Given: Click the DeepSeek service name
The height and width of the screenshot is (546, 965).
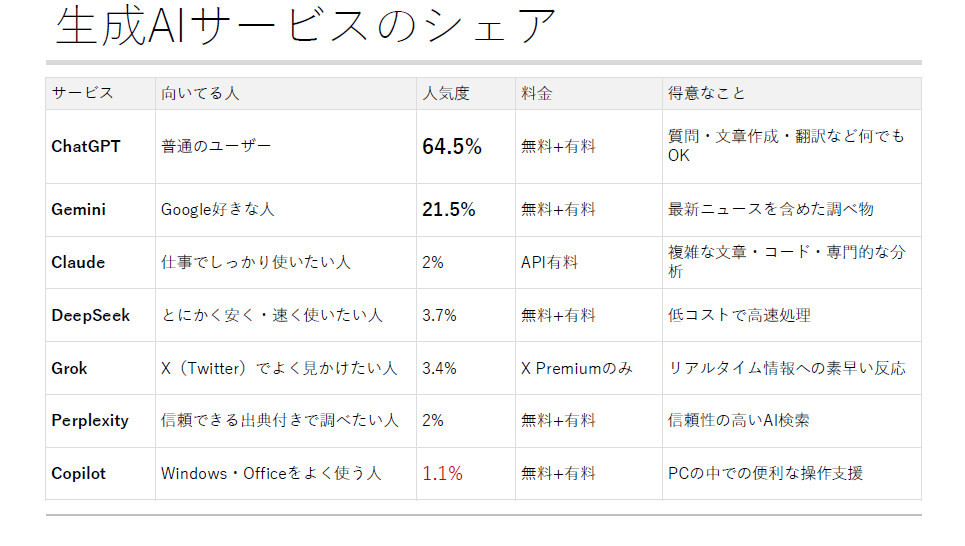Looking at the screenshot, I should tap(91, 315).
